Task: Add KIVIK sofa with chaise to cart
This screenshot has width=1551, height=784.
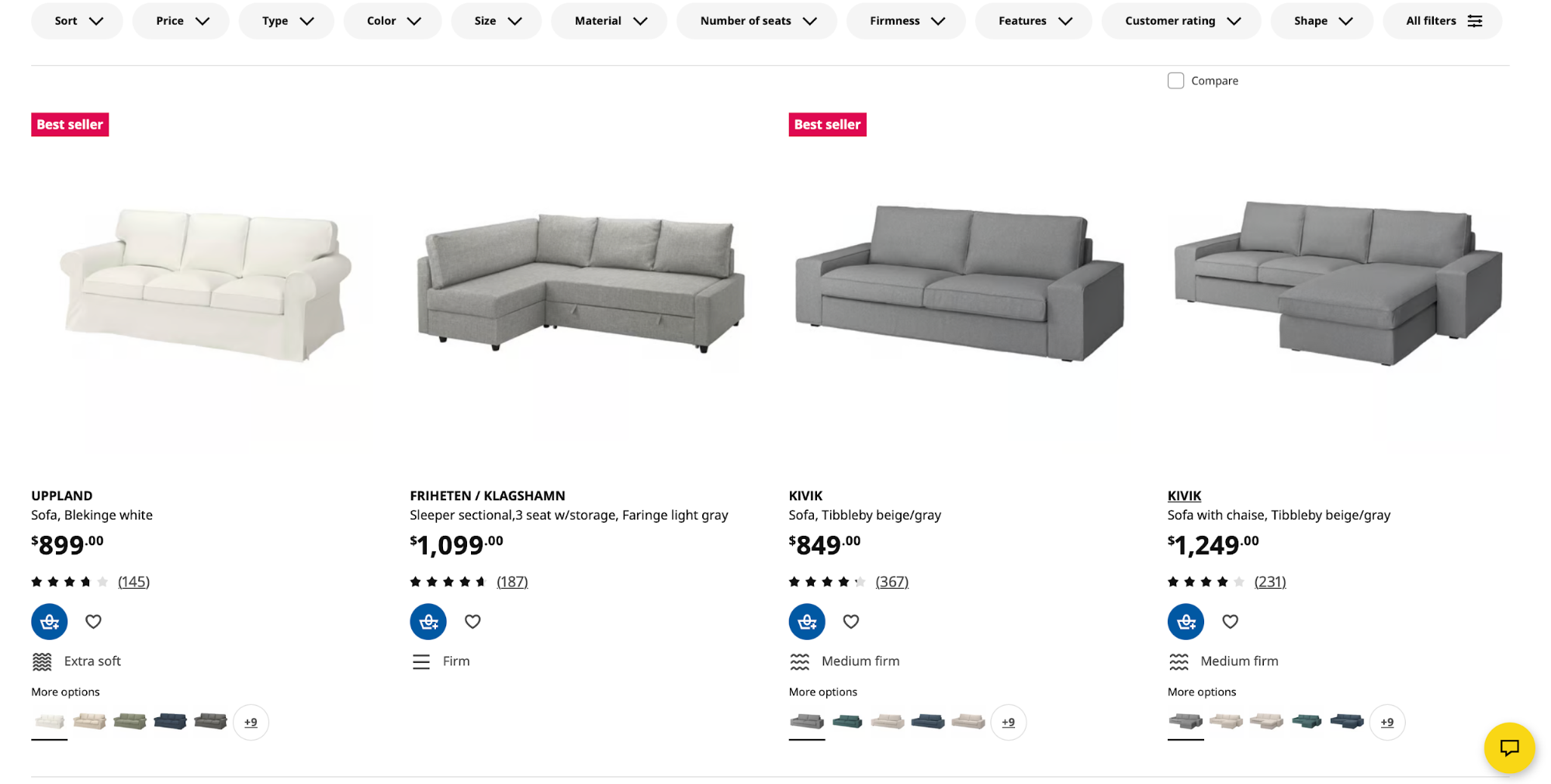Action: click(x=1185, y=621)
